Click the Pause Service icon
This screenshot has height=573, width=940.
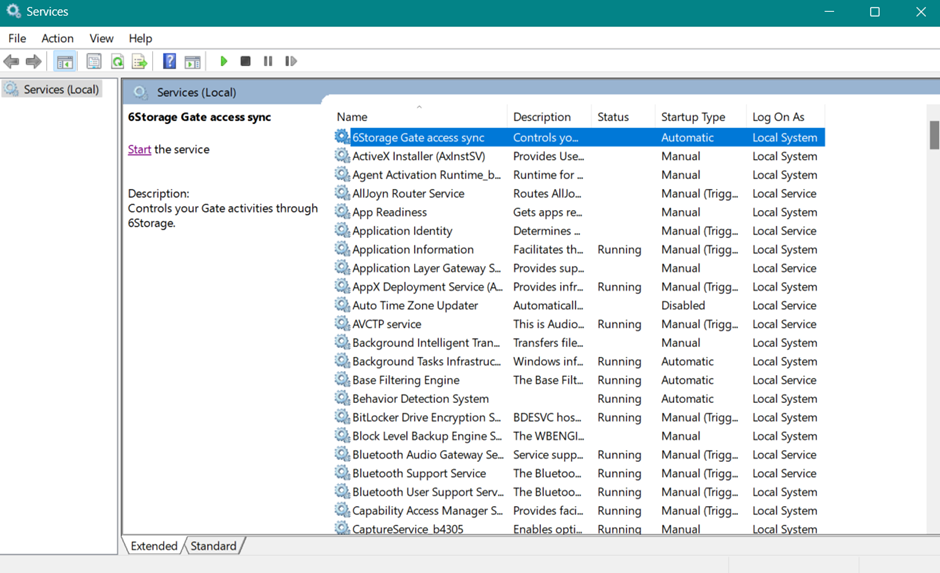click(x=268, y=61)
